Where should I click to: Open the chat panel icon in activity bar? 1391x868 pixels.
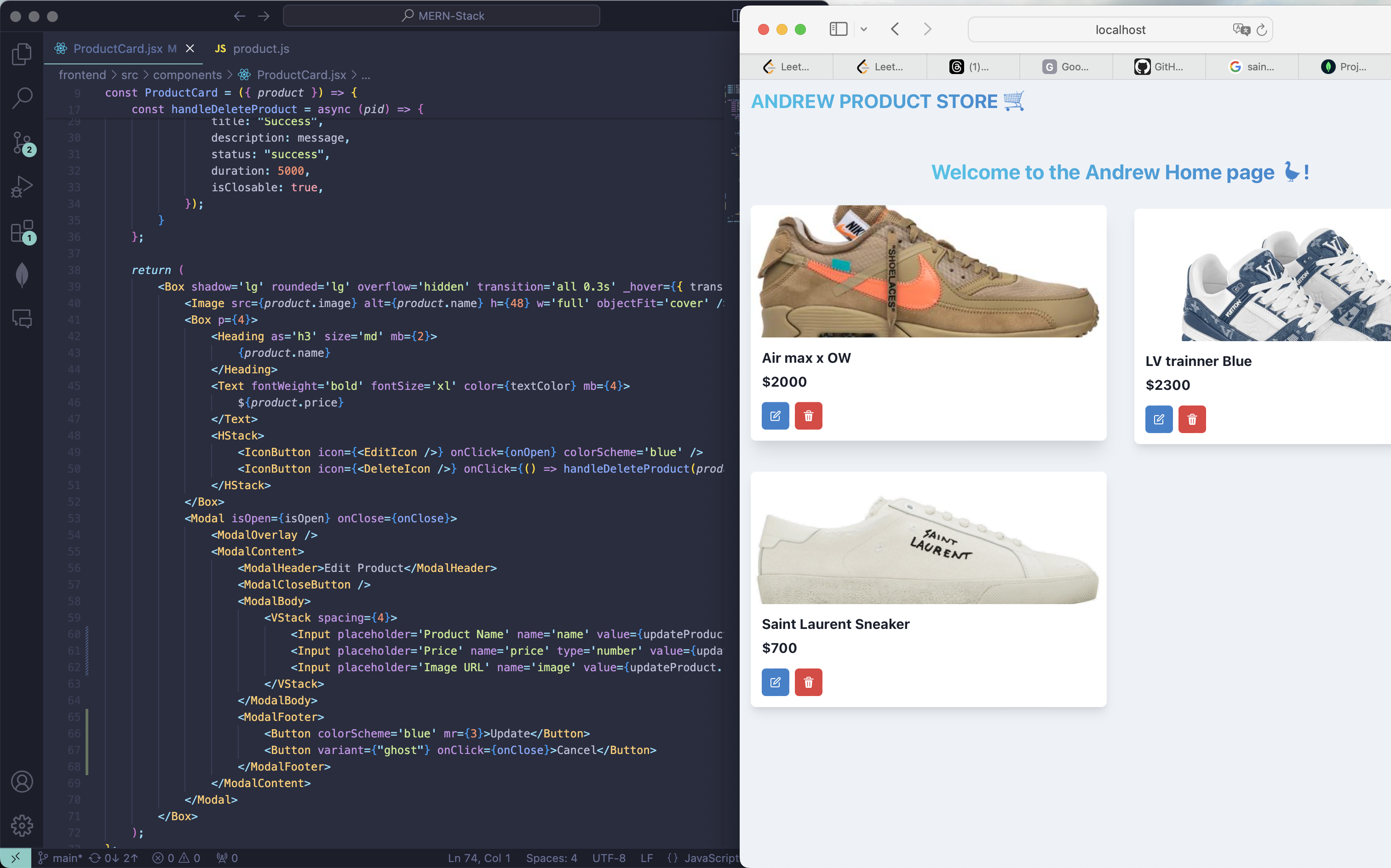pos(22,319)
